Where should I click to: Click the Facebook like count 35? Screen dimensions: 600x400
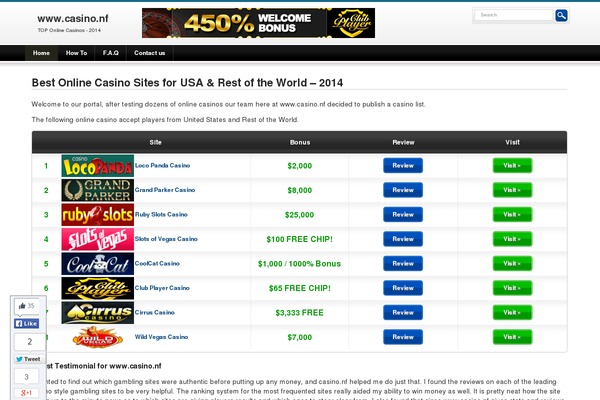click(x=27, y=306)
